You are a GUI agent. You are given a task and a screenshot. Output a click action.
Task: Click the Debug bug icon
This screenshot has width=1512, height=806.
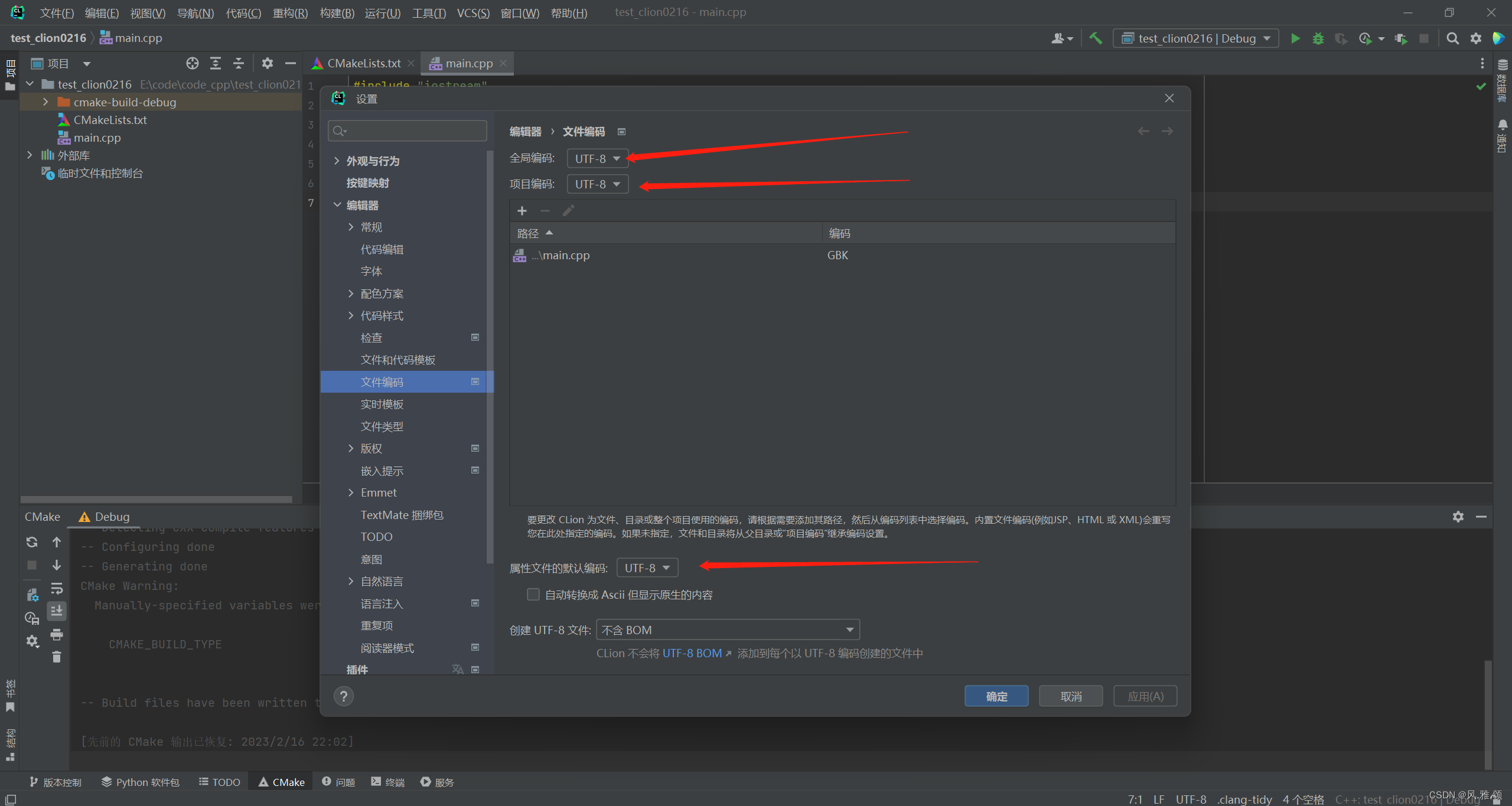[x=1318, y=38]
